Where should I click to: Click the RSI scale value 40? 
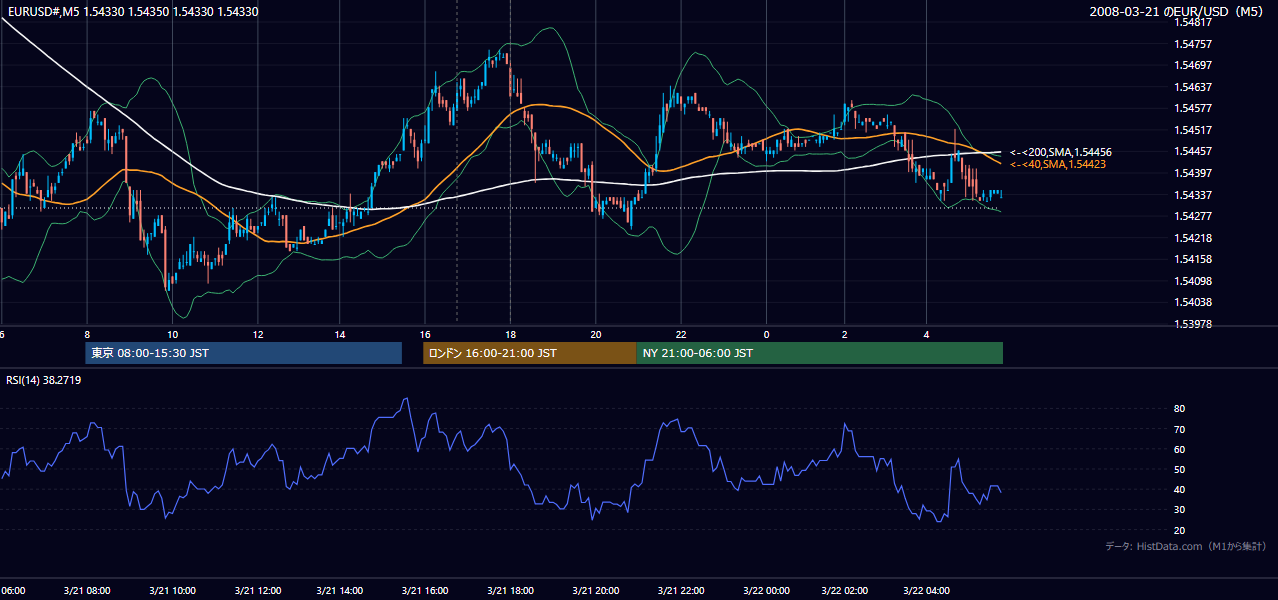click(x=1180, y=490)
